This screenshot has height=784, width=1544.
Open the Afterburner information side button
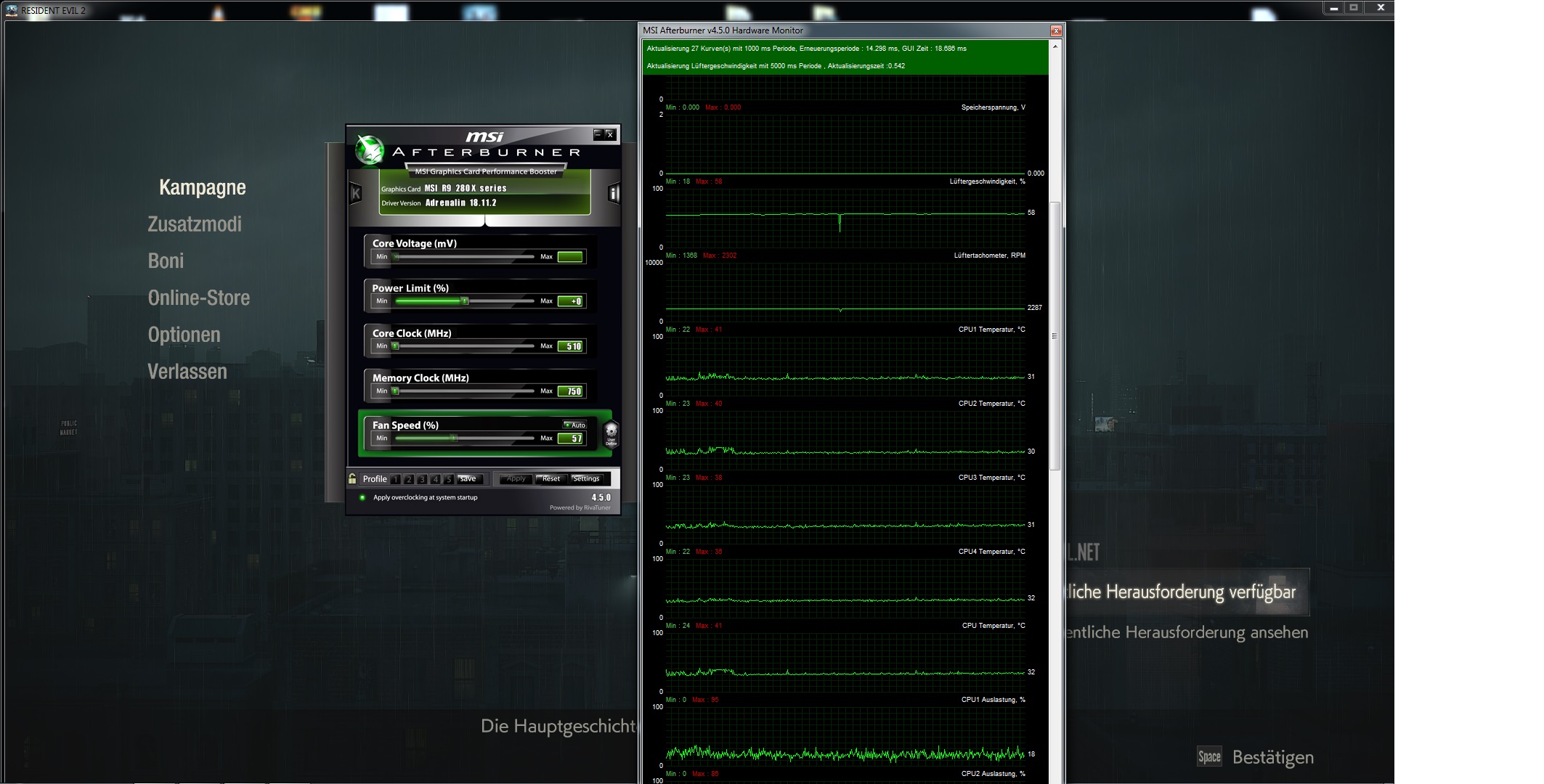click(x=614, y=193)
